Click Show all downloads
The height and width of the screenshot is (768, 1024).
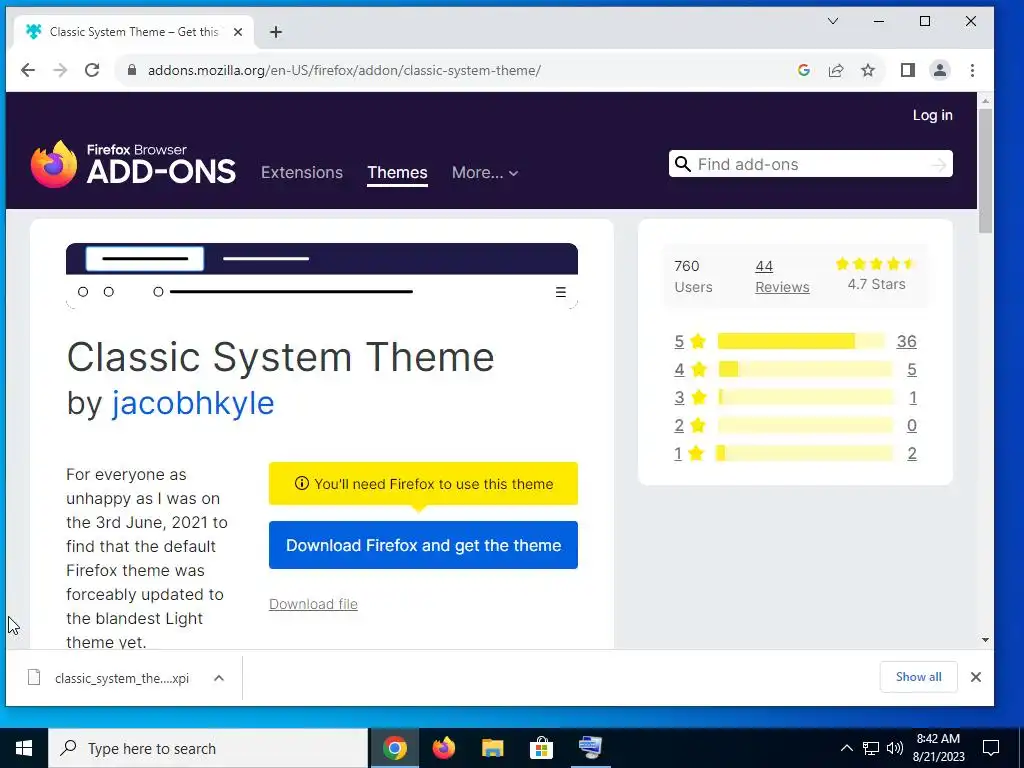[918, 677]
